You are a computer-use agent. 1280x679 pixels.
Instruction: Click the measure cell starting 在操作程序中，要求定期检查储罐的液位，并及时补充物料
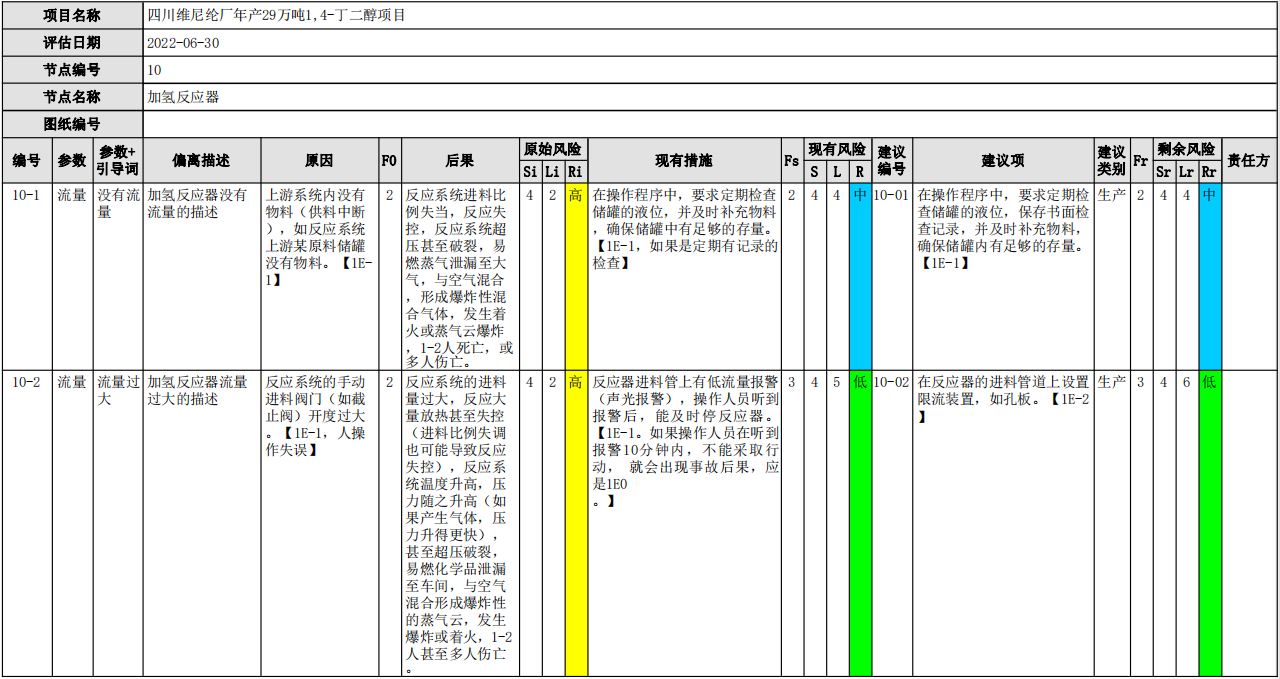pyautogui.click(x=684, y=276)
